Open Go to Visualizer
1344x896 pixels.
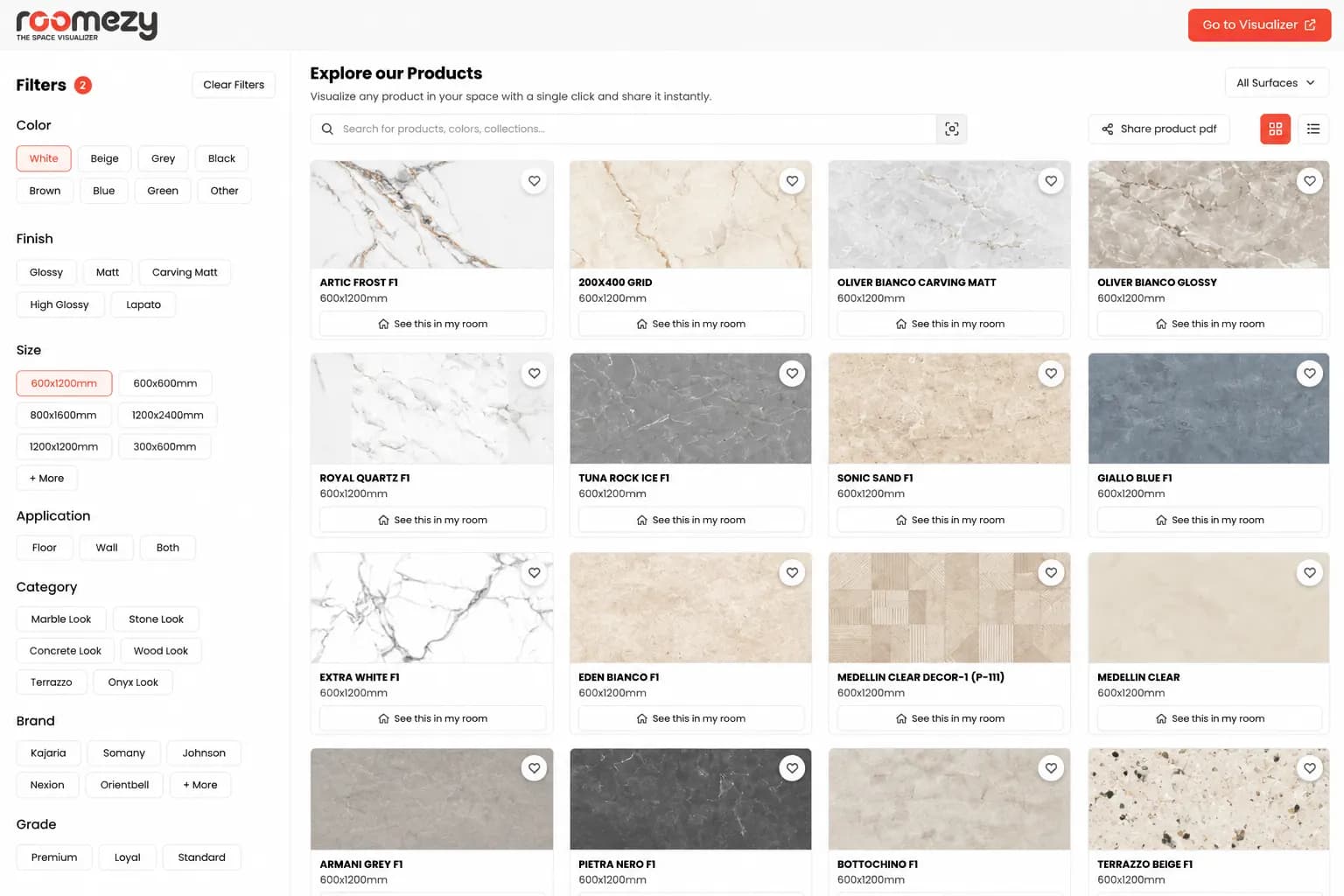pos(1259,24)
